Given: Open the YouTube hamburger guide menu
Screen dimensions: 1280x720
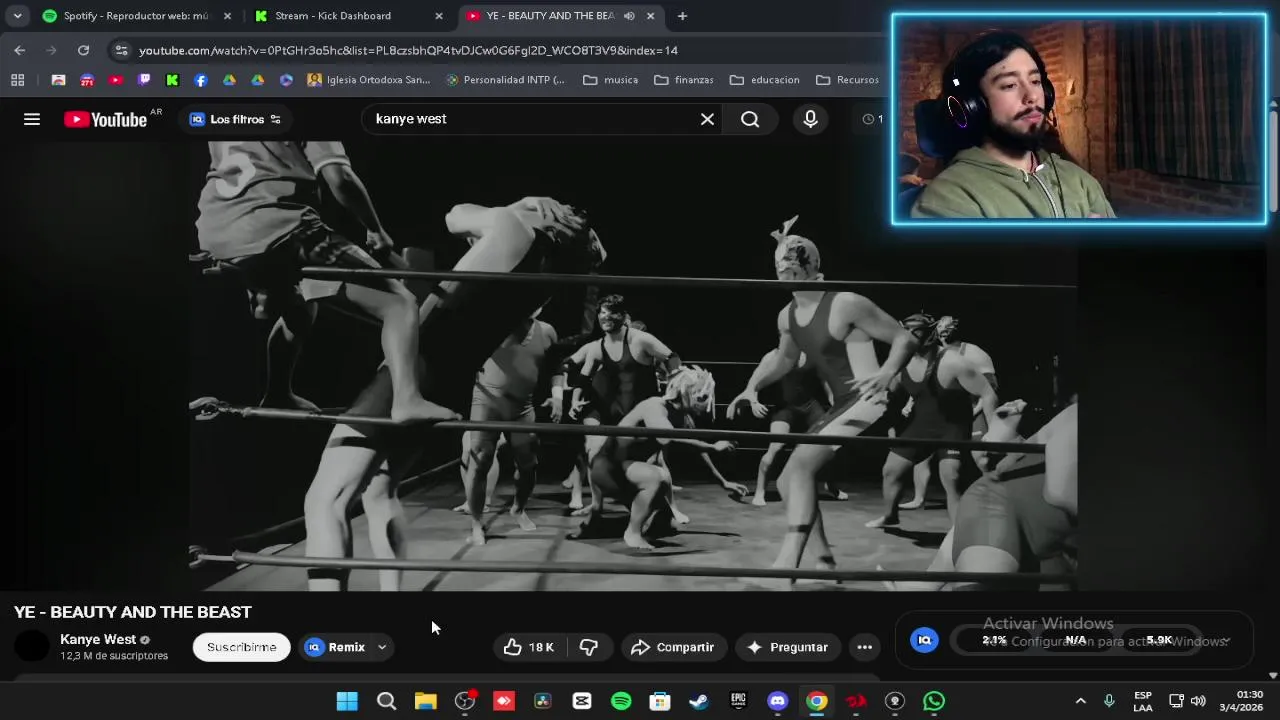Looking at the screenshot, I should 32,119.
